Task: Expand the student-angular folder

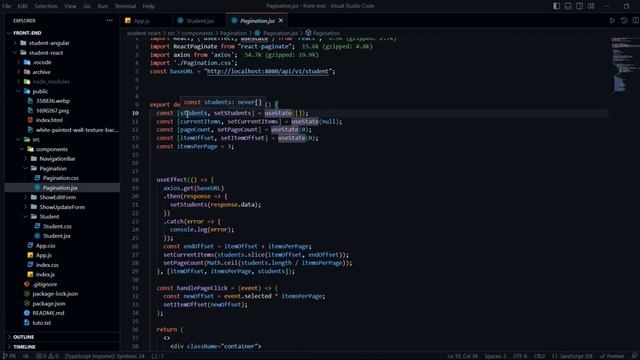Action: [x=49, y=43]
